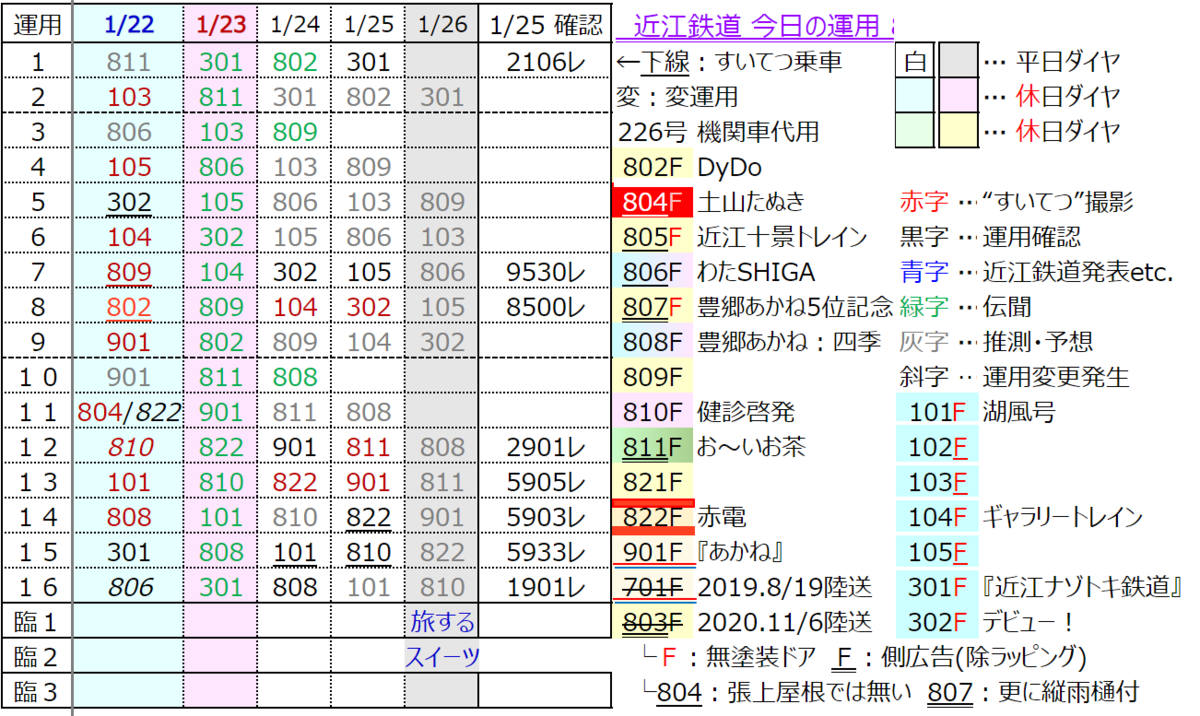Image resolution: width=1200 pixels, height=716 pixels.
Task: Click the red-highlighted 804F legend cell
Action: tap(652, 202)
